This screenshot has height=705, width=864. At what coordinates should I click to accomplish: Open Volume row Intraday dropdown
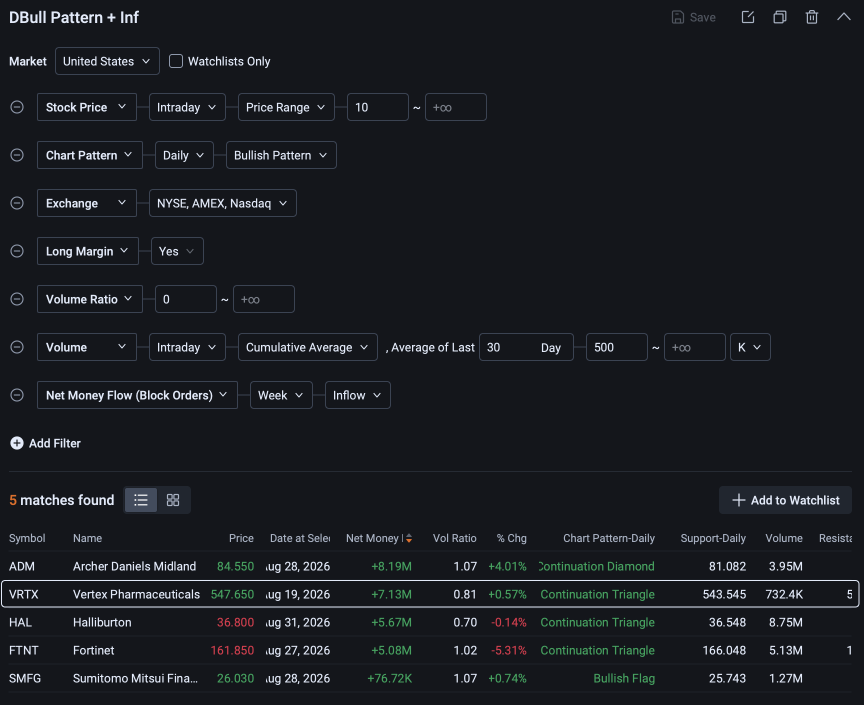187,347
